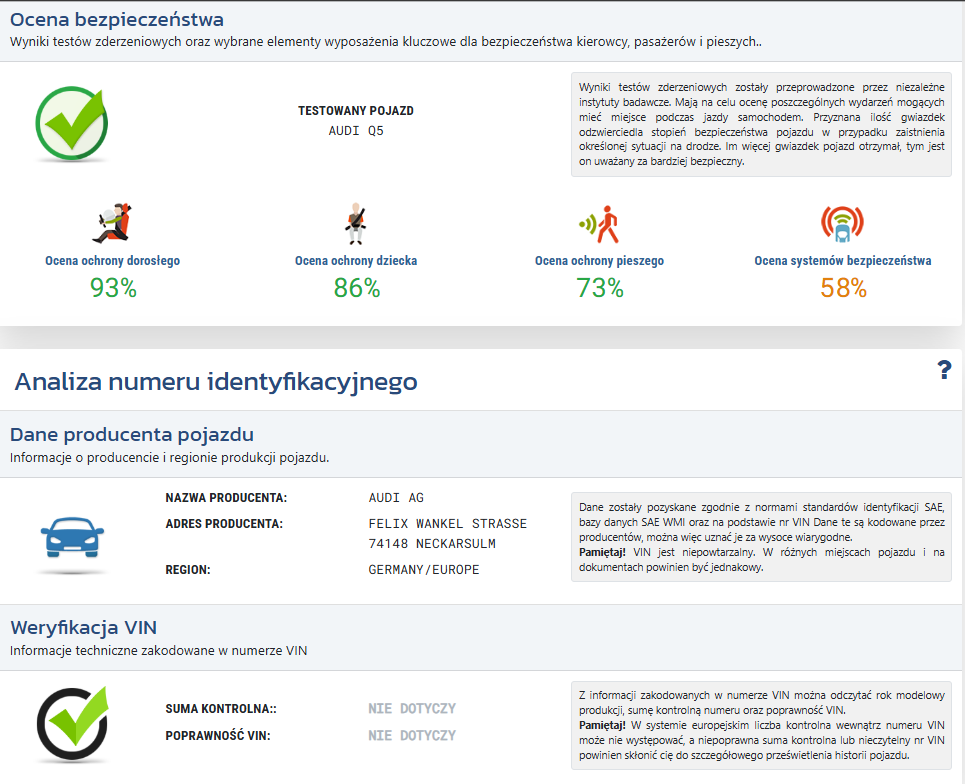Select the 'Ocena ochrony pieszego' label

[599, 261]
